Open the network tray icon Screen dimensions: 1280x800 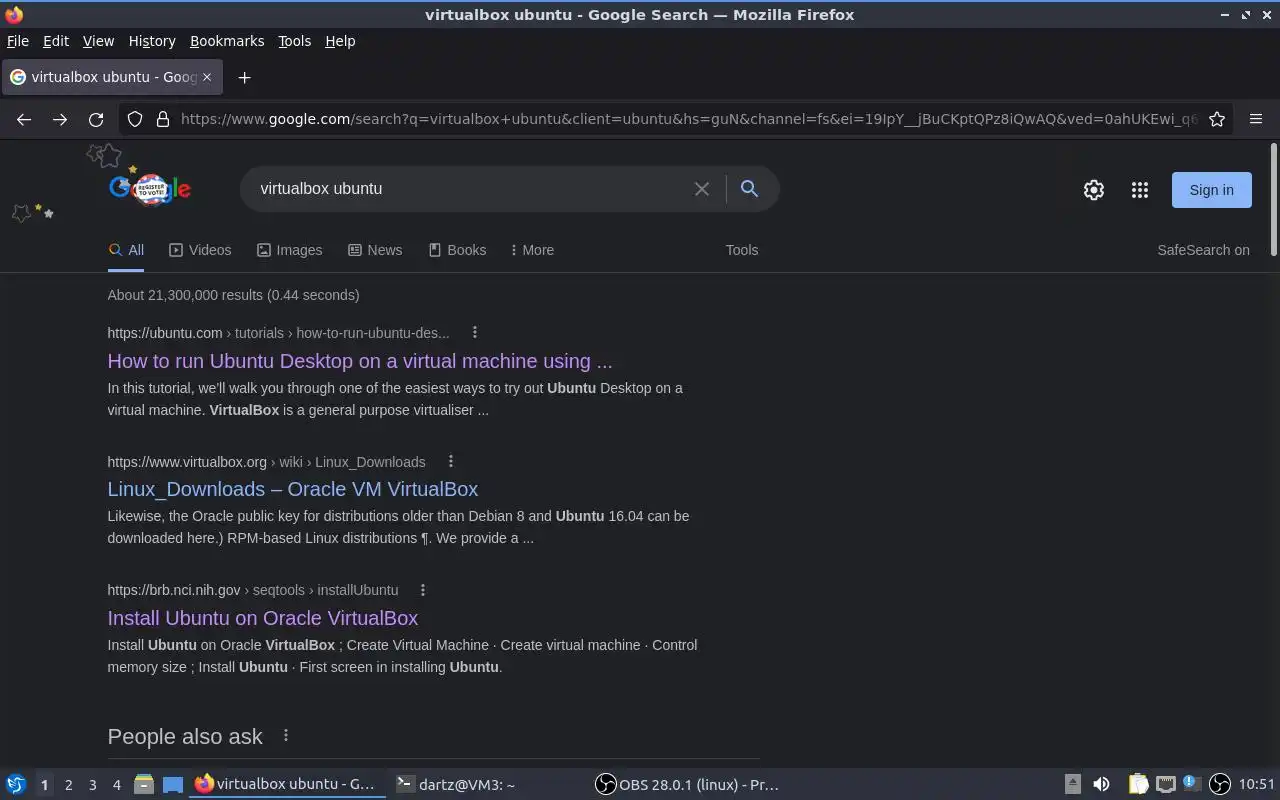point(1165,784)
